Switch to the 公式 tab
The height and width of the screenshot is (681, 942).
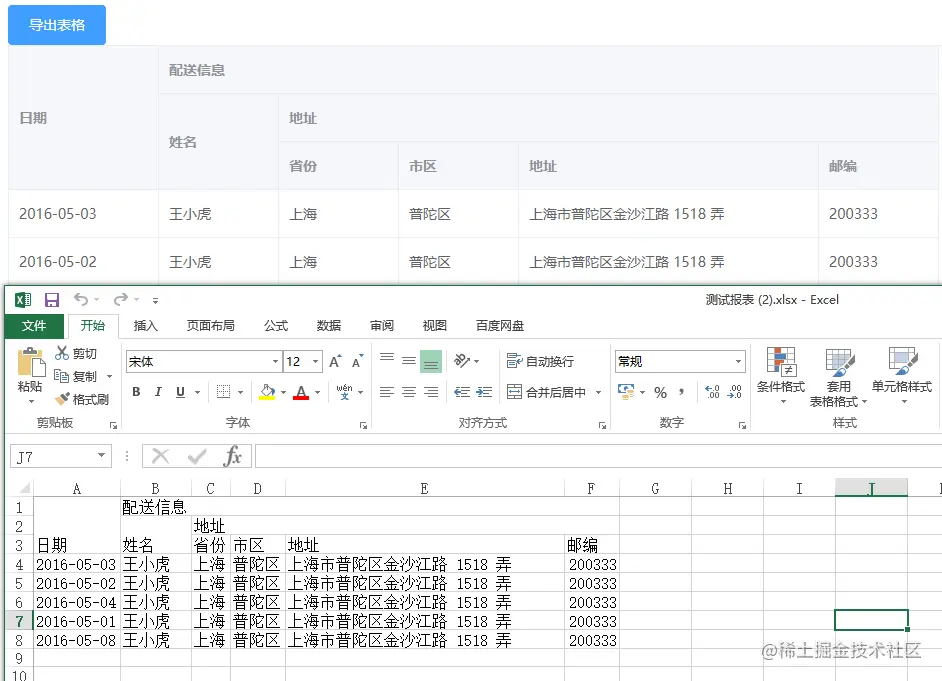click(x=276, y=325)
